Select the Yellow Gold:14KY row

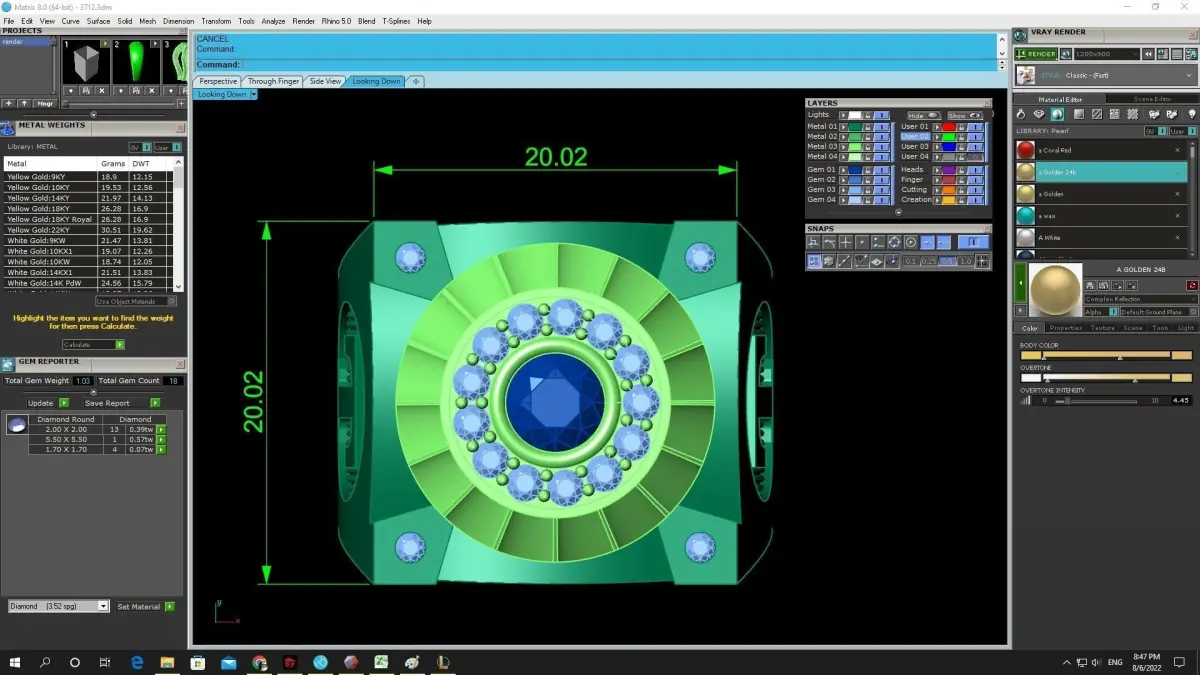[x=88, y=198]
